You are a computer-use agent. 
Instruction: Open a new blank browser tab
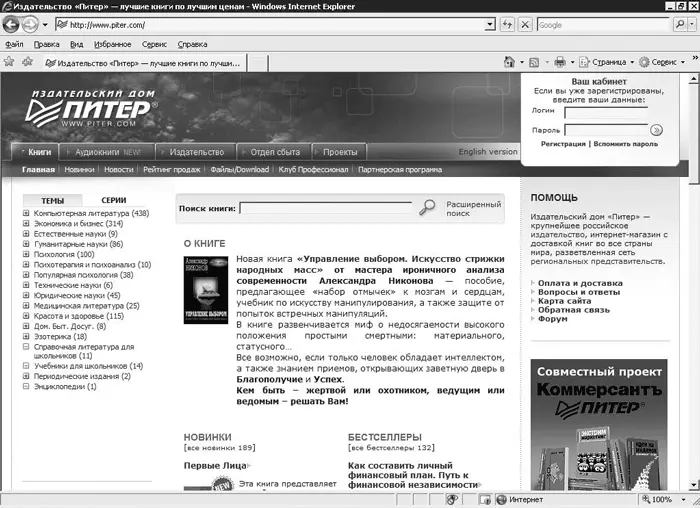258,63
